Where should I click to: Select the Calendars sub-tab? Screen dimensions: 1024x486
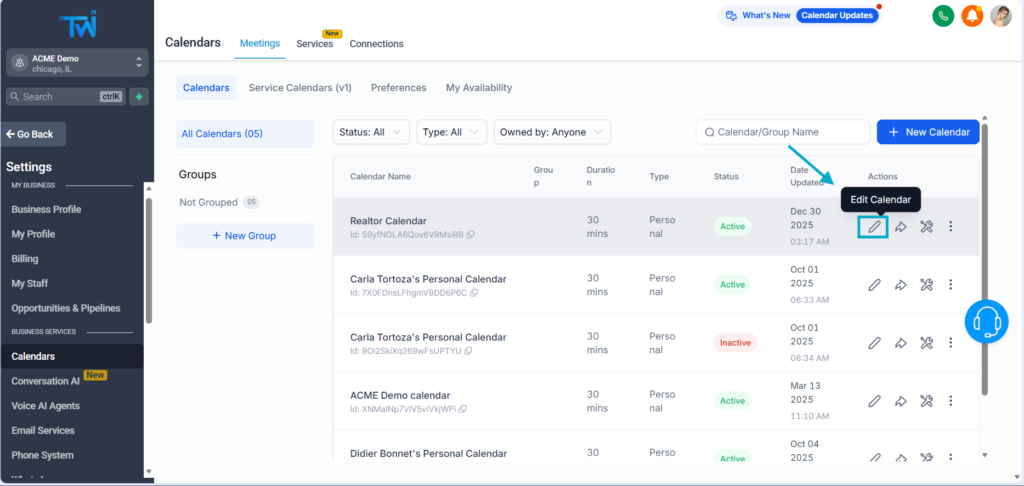[206, 88]
